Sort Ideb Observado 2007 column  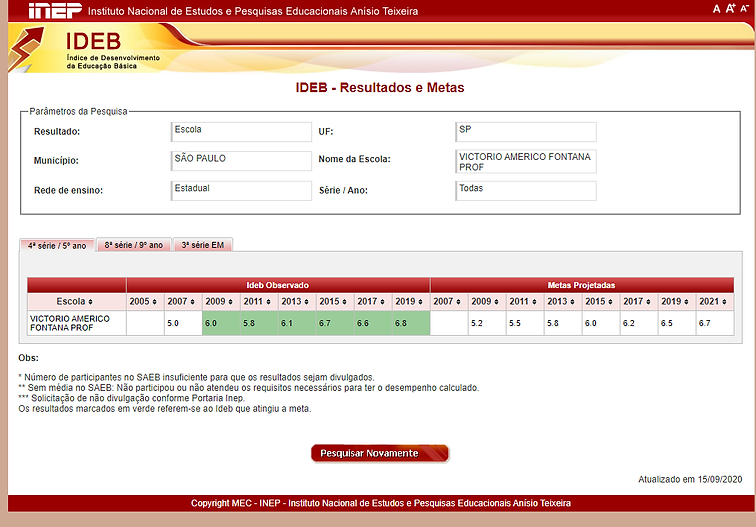point(192,302)
